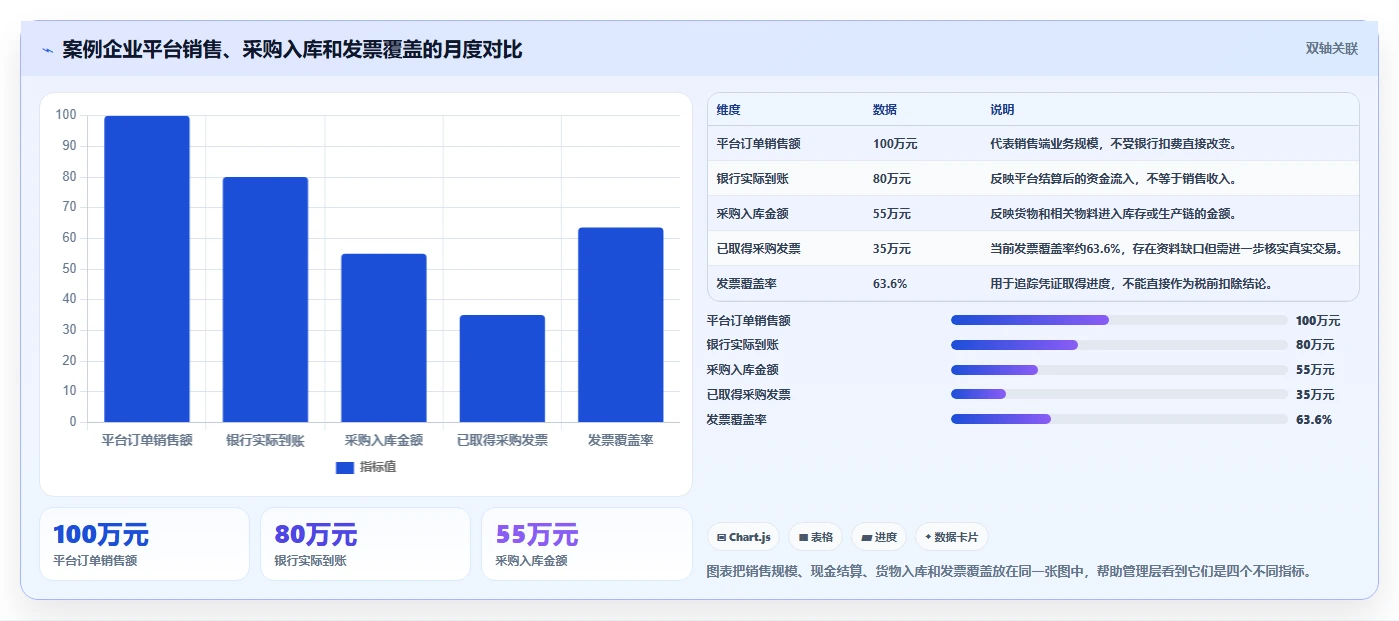Click the description starting 反映货物和相关物料

(x=1114, y=213)
